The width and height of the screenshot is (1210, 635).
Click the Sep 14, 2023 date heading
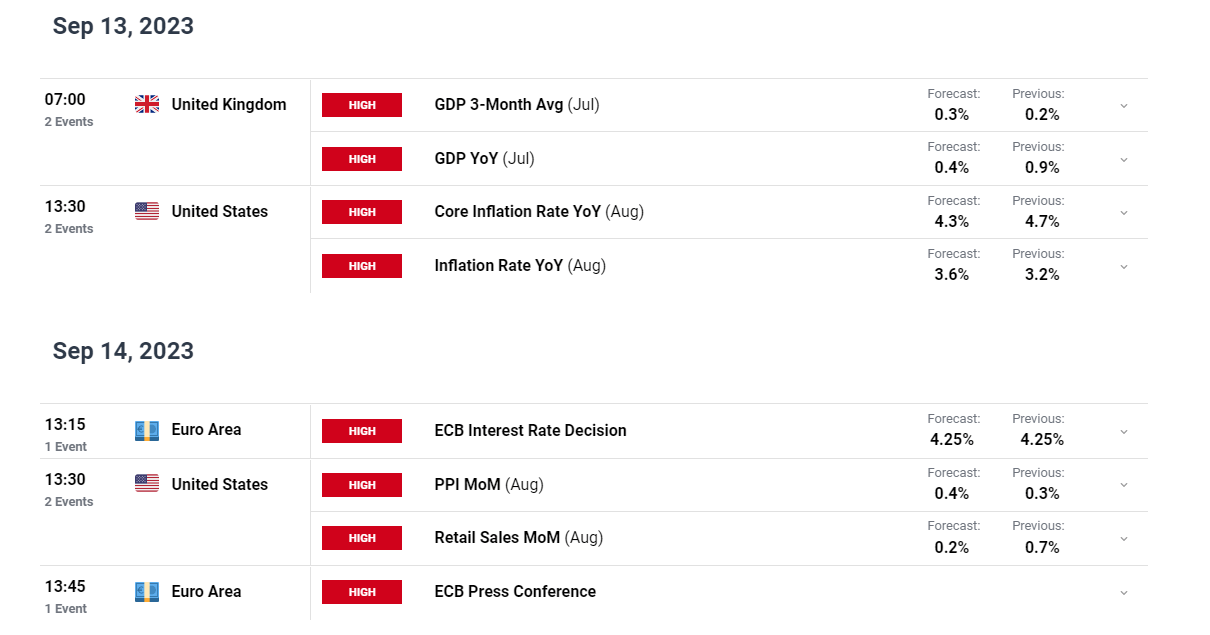tap(123, 351)
